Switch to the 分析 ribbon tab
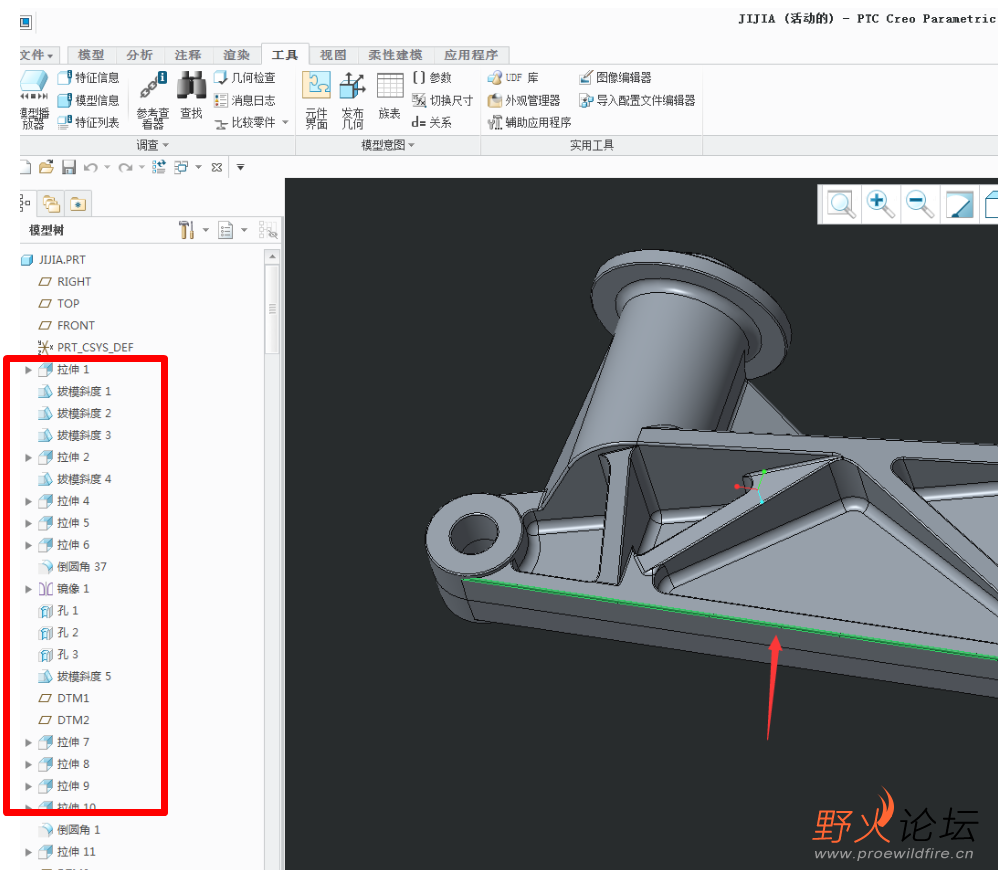998x870 pixels. pos(140,55)
